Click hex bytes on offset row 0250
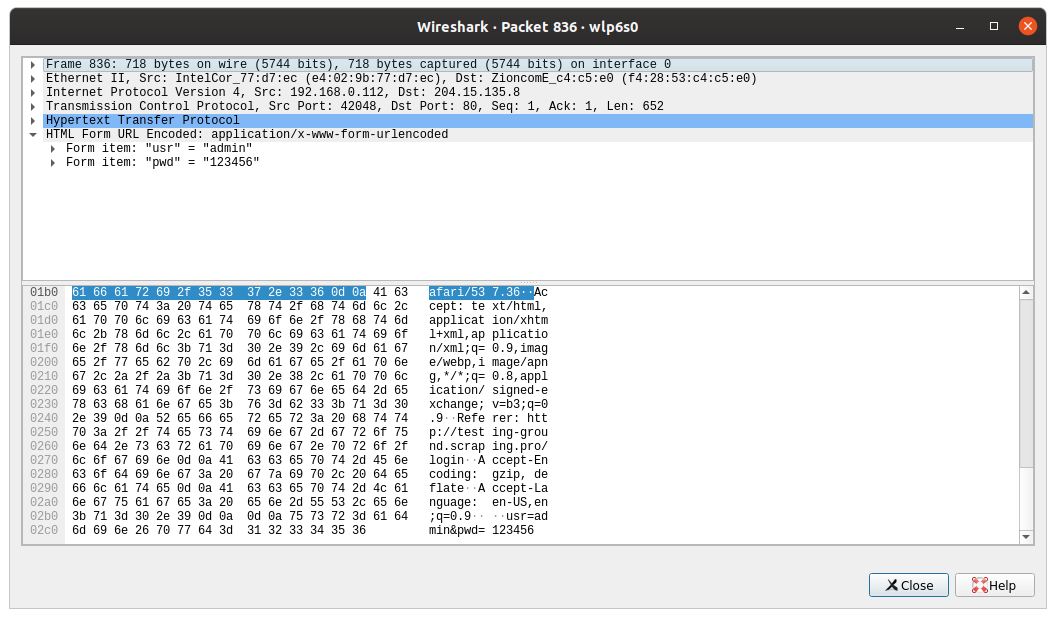The image size is (1056, 618). pos(240,432)
